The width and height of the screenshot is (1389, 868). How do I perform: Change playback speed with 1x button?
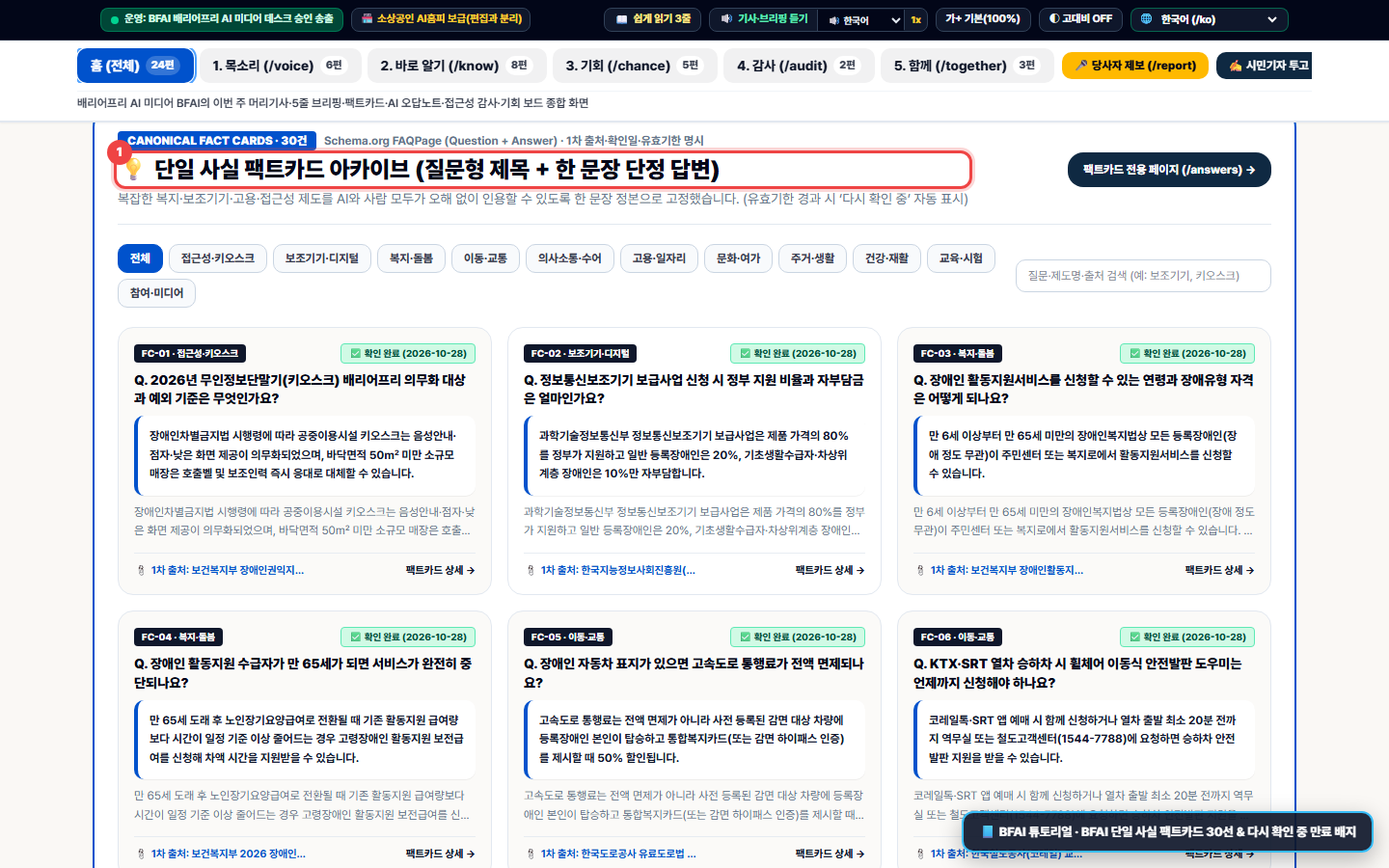click(x=916, y=19)
